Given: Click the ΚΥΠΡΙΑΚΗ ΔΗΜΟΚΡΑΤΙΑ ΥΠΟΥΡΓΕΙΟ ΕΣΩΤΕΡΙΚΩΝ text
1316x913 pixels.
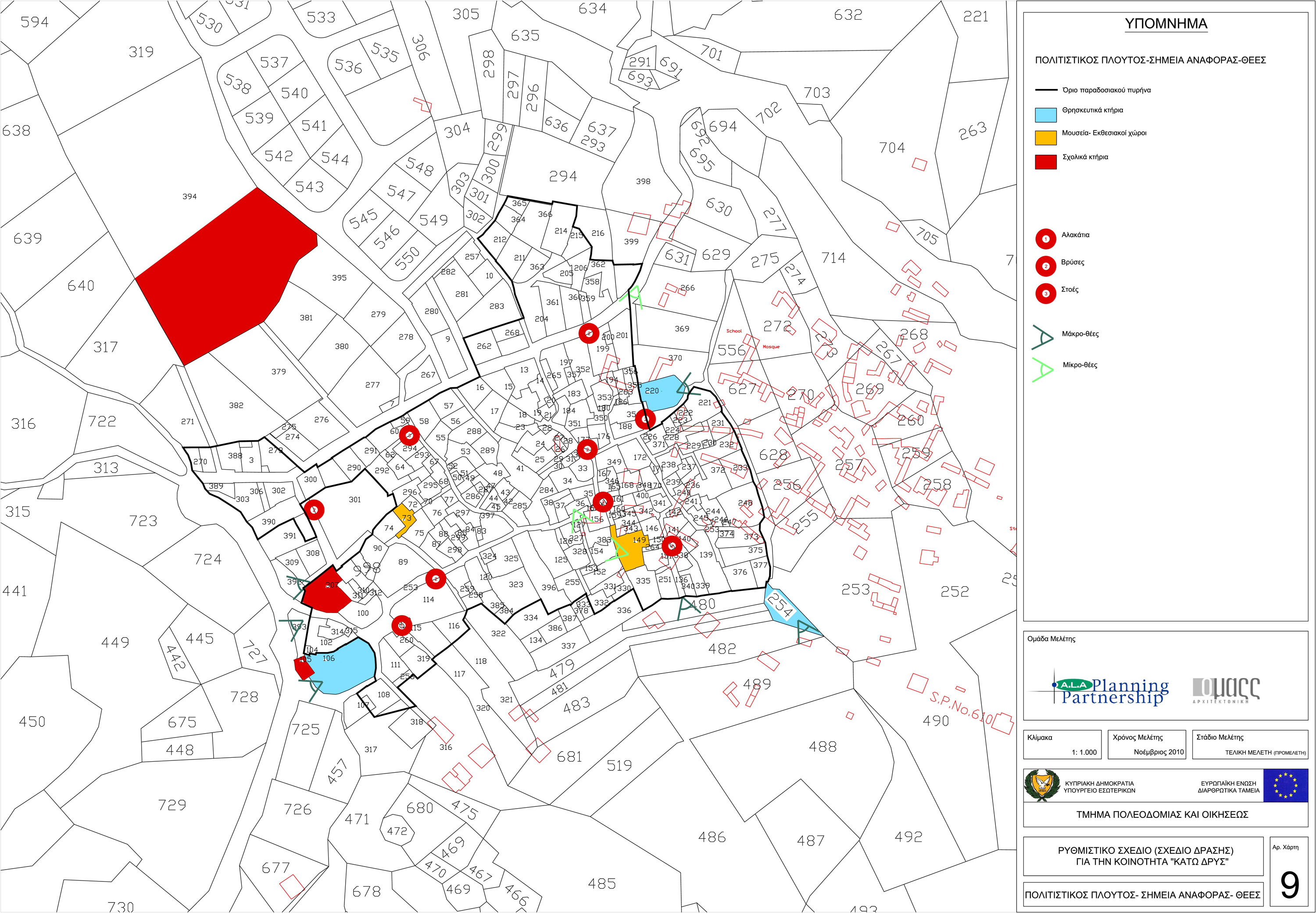Looking at the screenshot, I should click(1099, 787).
